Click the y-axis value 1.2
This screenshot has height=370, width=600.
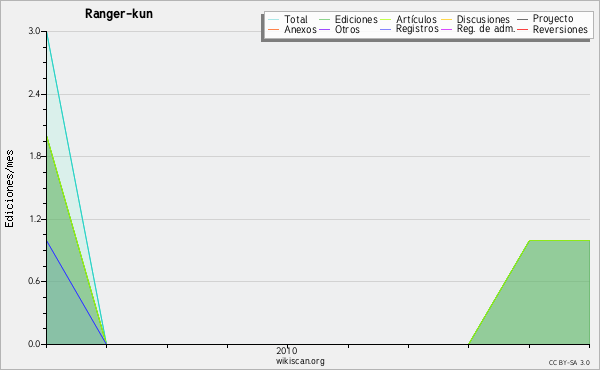pos(34,219)
